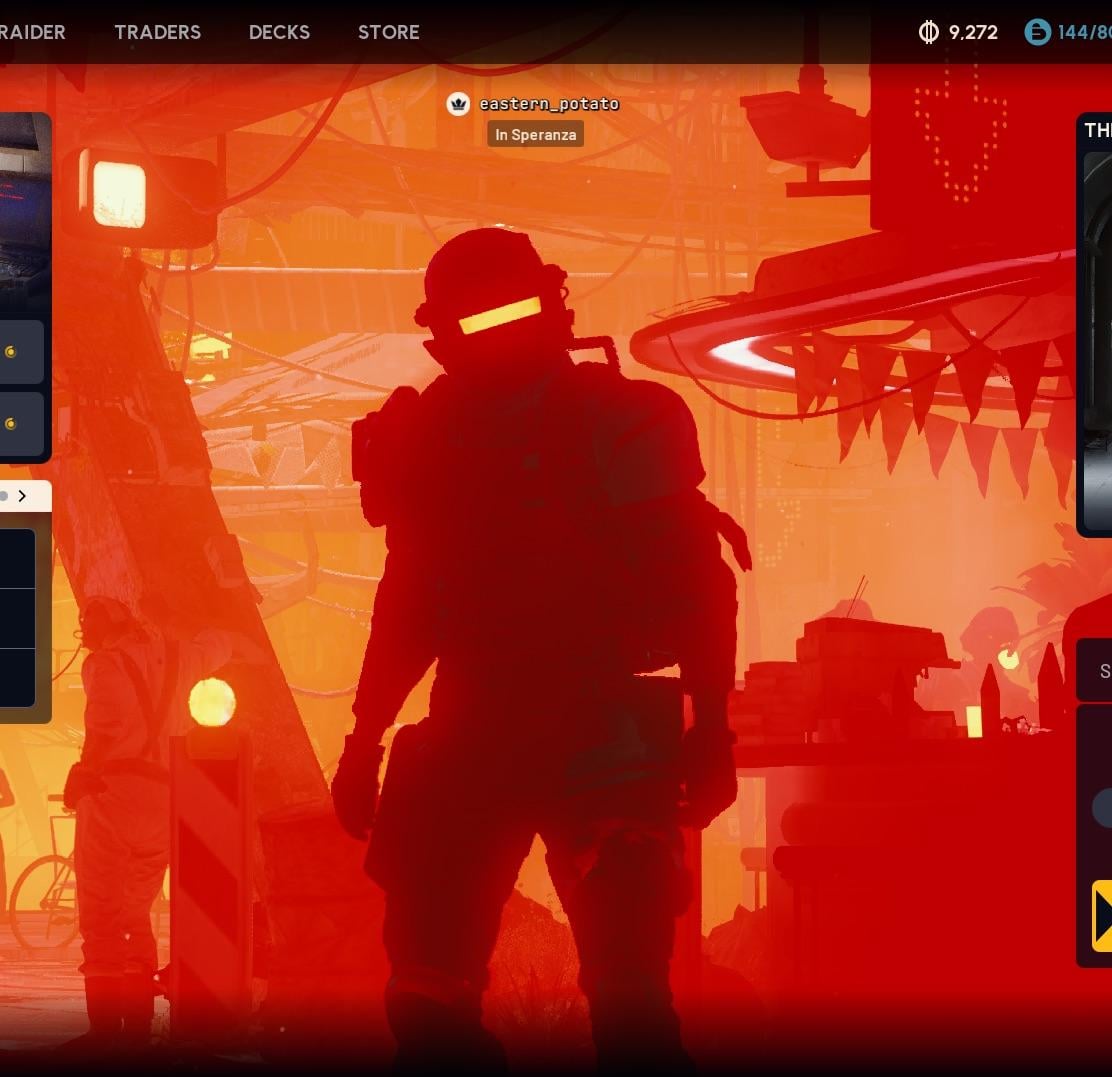The height and width of the screenshot is (1077, 1112).
Task: Click the party leader crown icon
Action: point(458,104)
